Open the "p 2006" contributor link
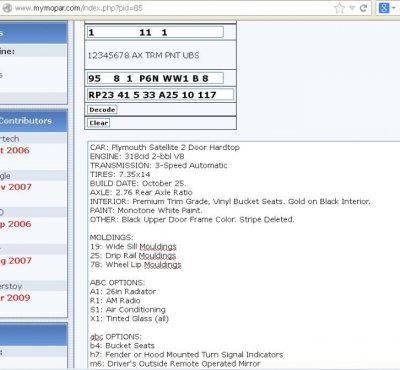 15,224
